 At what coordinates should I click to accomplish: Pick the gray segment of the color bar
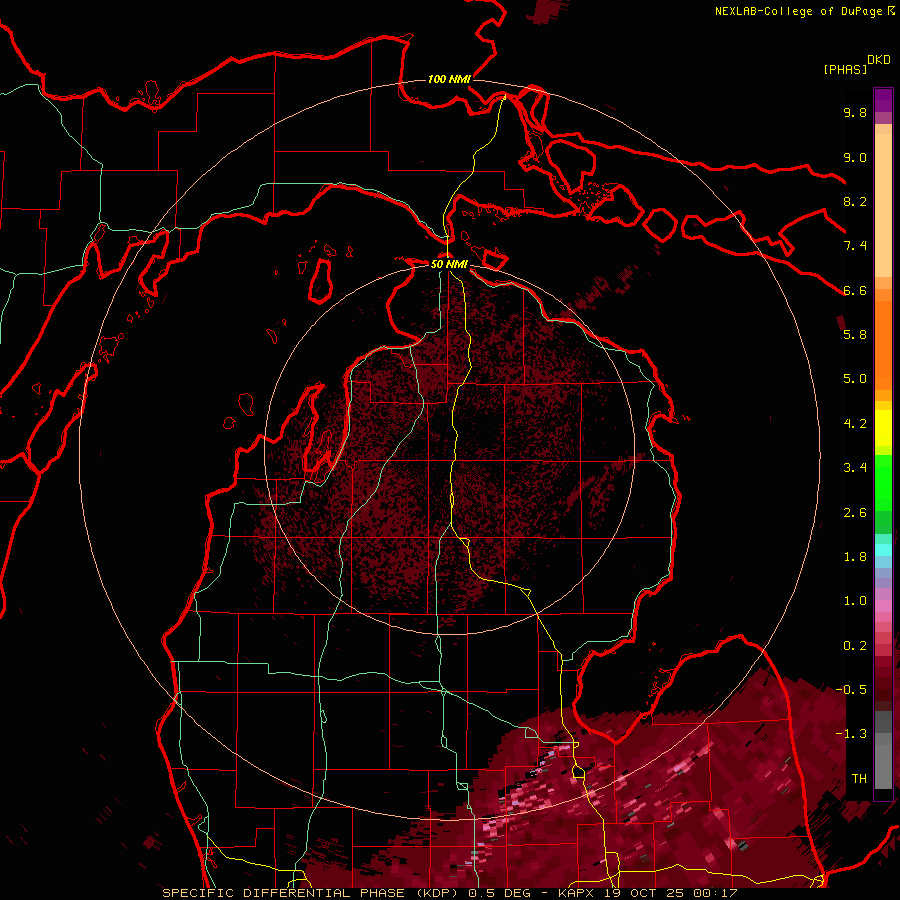(x=883, y=749)
